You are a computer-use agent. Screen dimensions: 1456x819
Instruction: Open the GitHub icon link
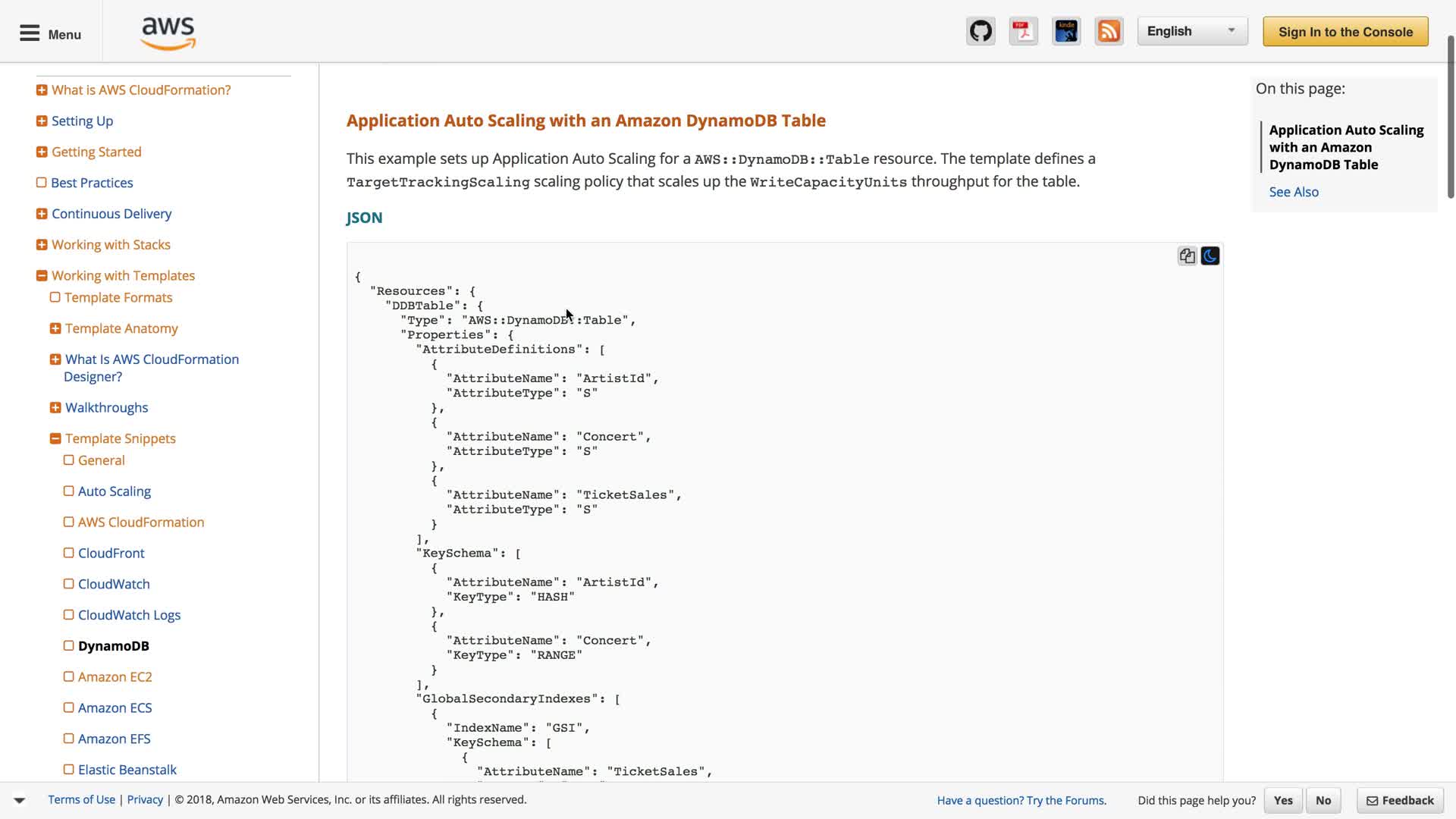click(981, 31)
